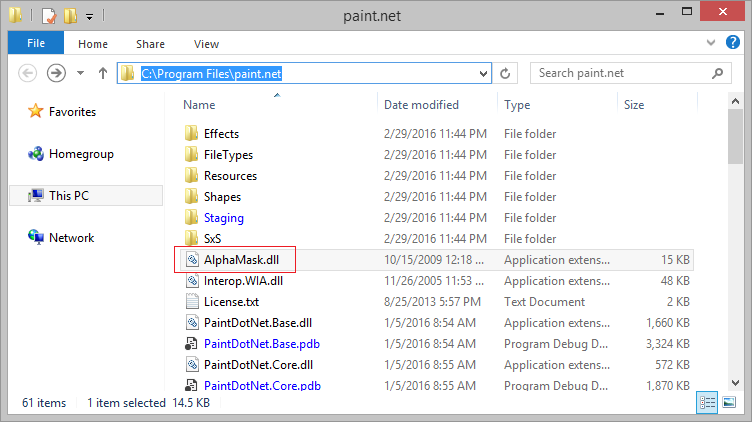
Task: Select the Effects folder name
Action: coord(222,134)
